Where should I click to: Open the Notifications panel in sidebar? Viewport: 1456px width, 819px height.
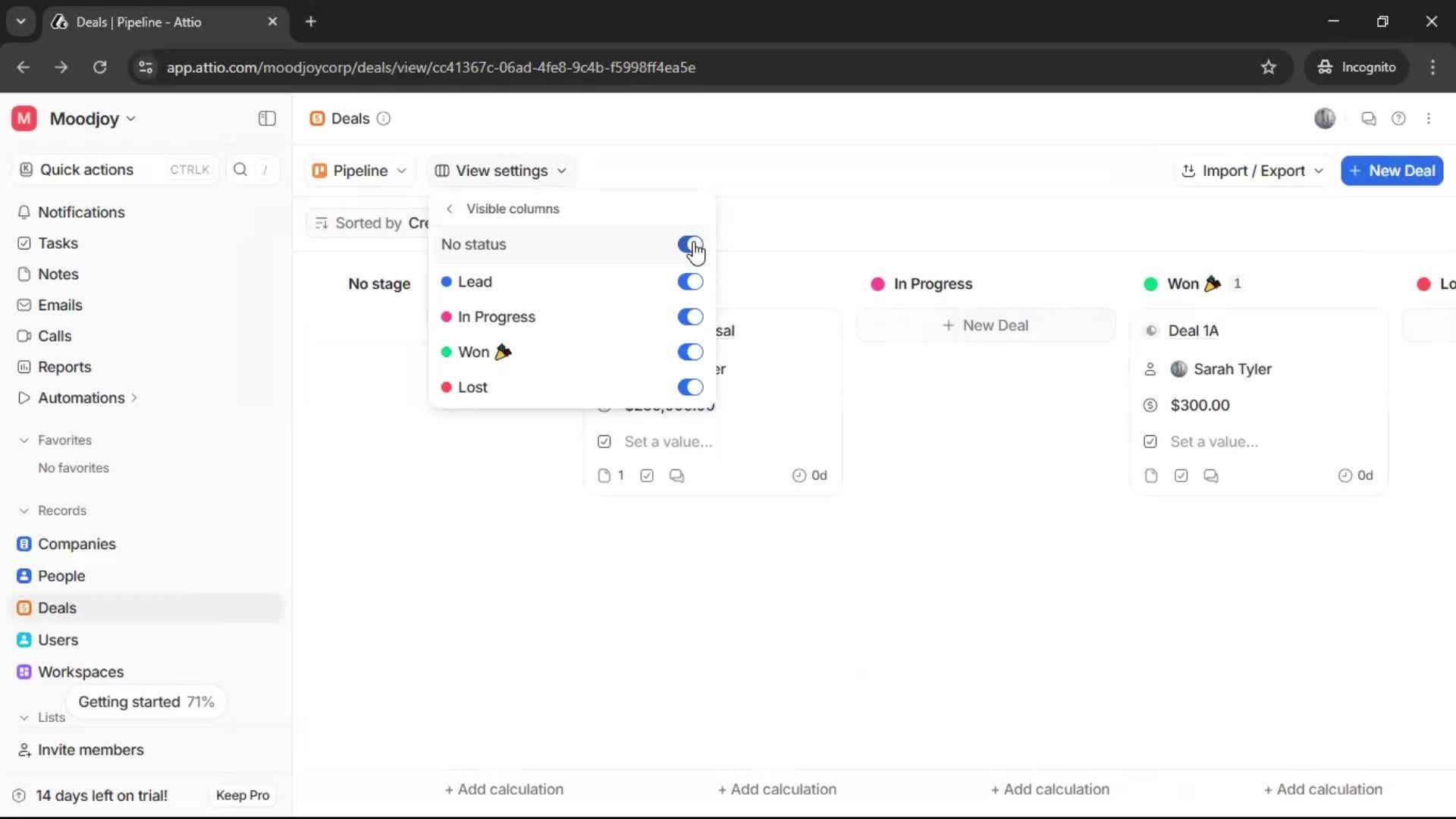point(80,212)
